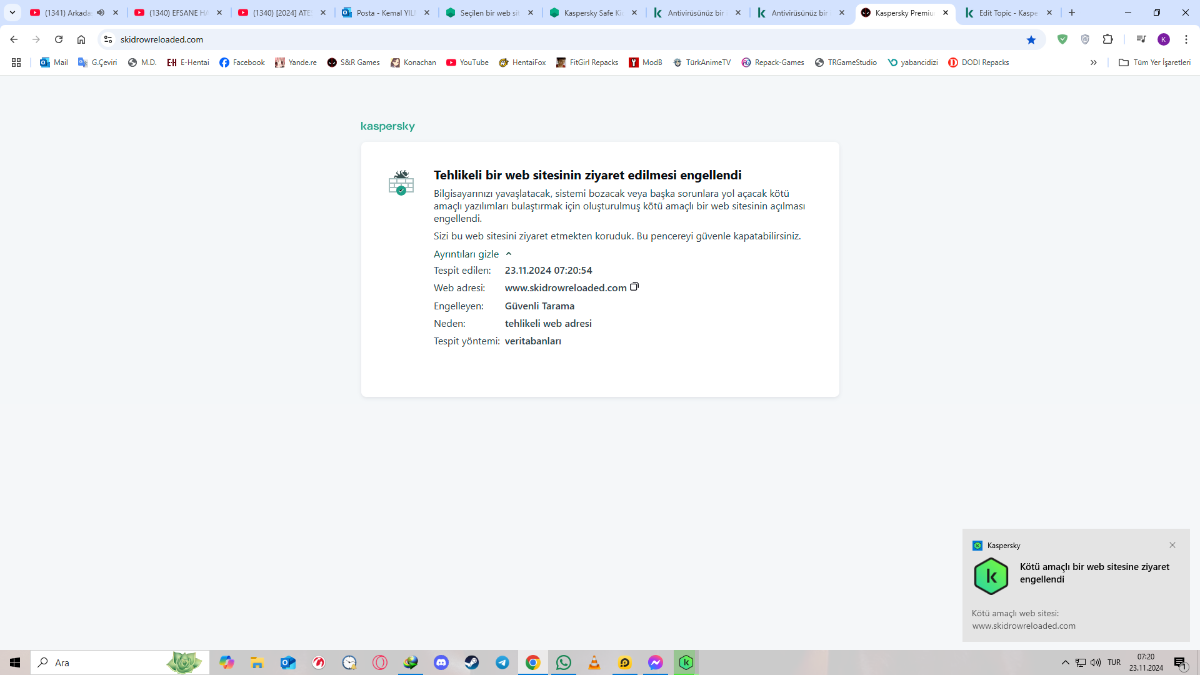1200x675 pixels.
Task: Collapse details via Ayrıntıları gizle chevron
Action: (x=508, y=254)
